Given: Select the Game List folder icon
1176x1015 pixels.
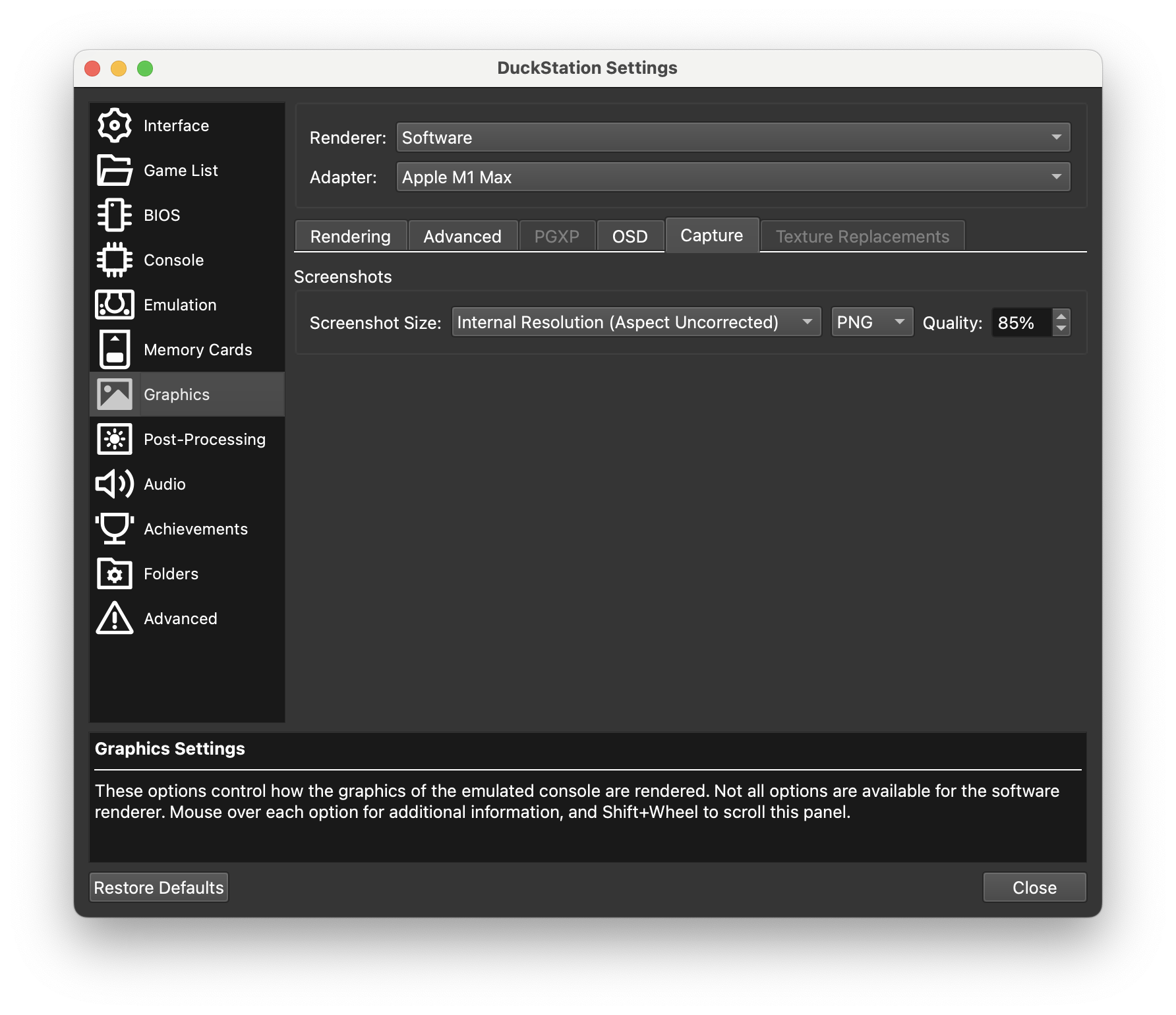Looking at the screenshot, I should click(x=115, y=170).
